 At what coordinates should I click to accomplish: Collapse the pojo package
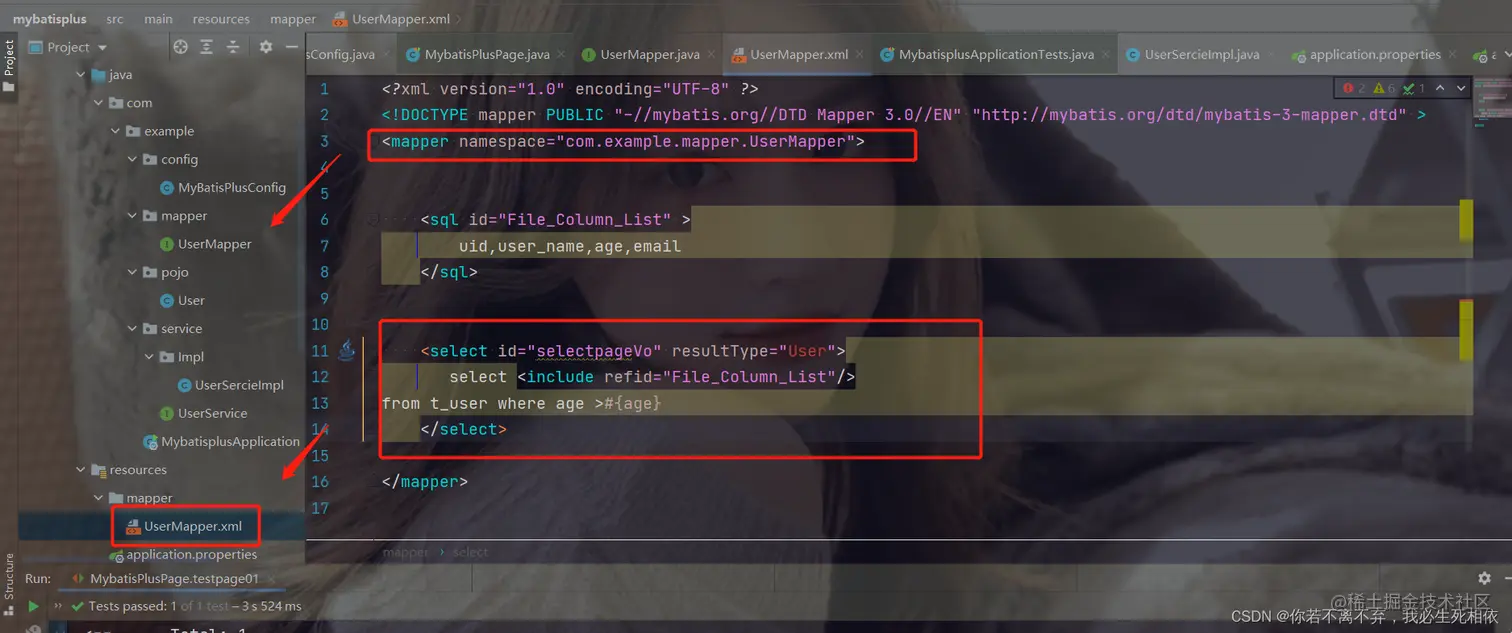point(133,272)
